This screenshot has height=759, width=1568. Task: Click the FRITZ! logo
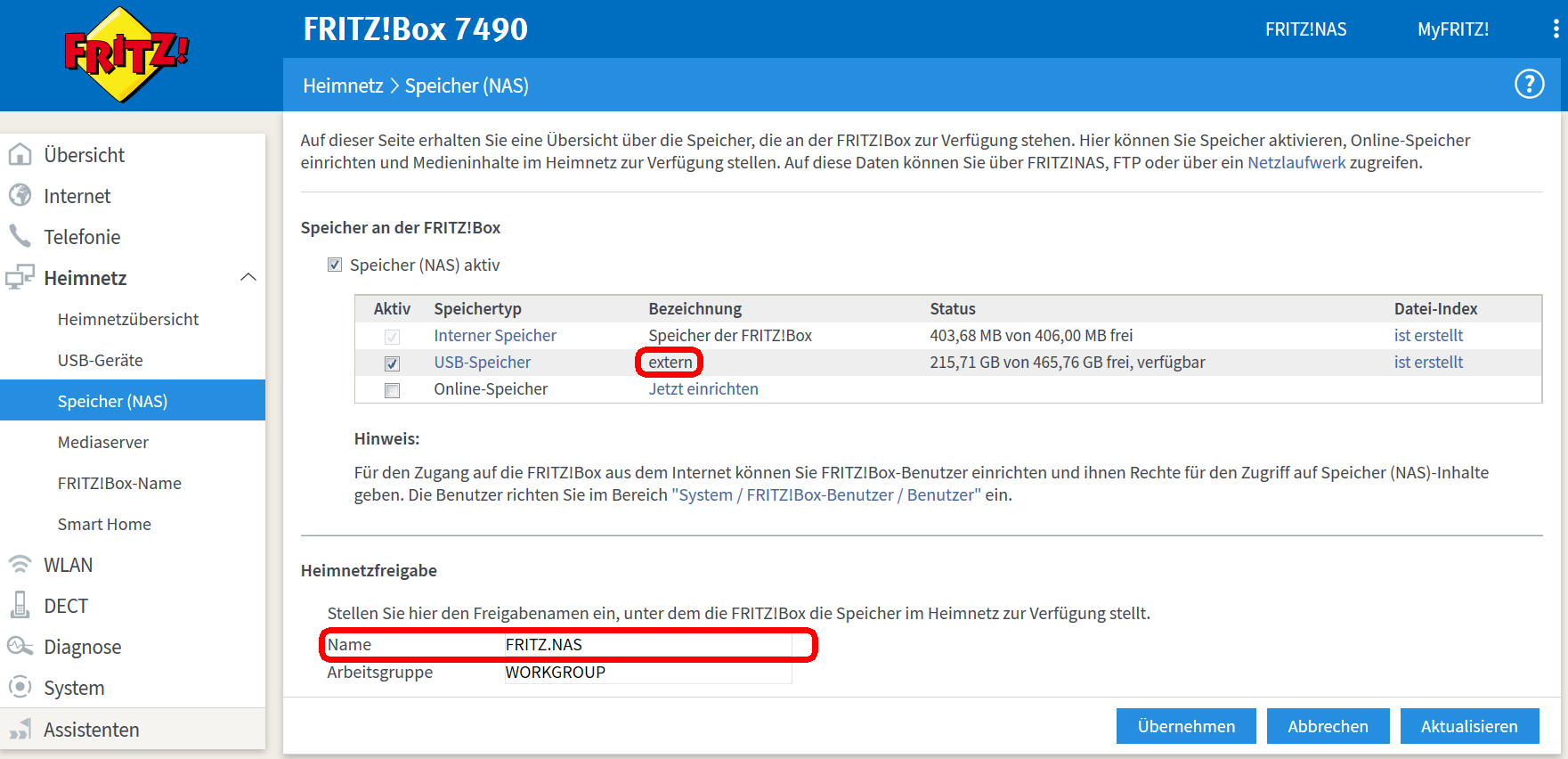pos(127,54)
